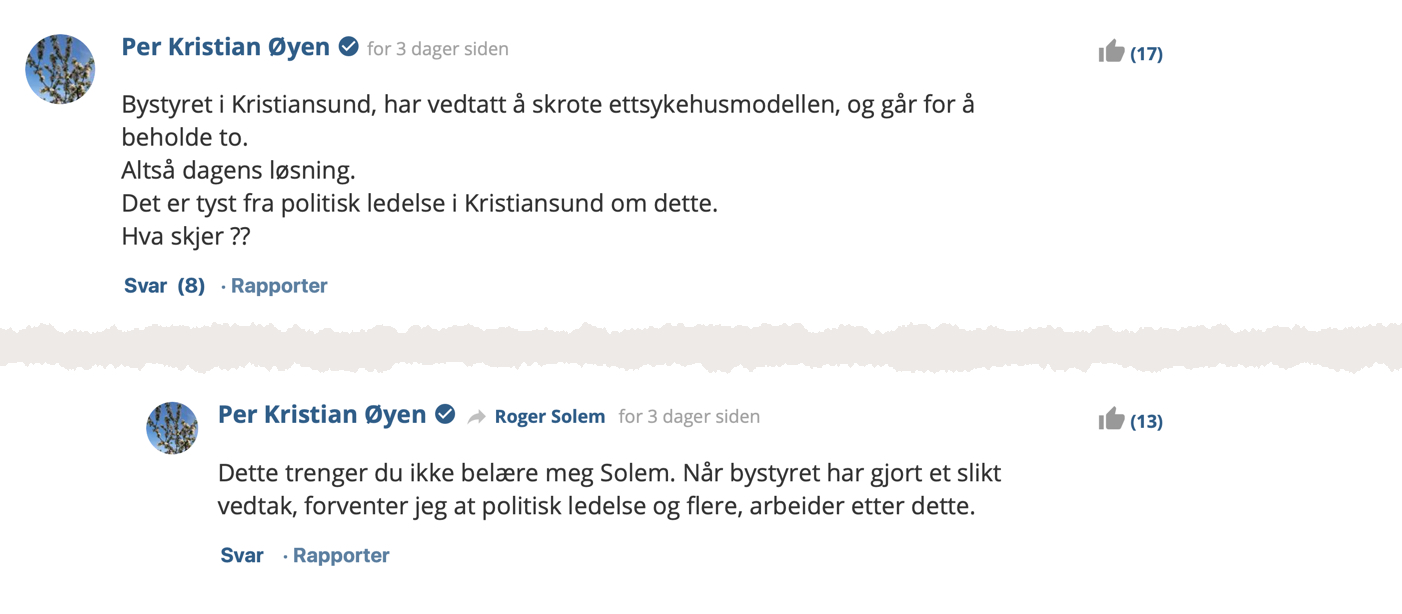Image resolution: width=1402 pixels, height=614 pixels.
Task: Click top comment's "for 3 dager siden" timestamp
Action: pos(438,49)
